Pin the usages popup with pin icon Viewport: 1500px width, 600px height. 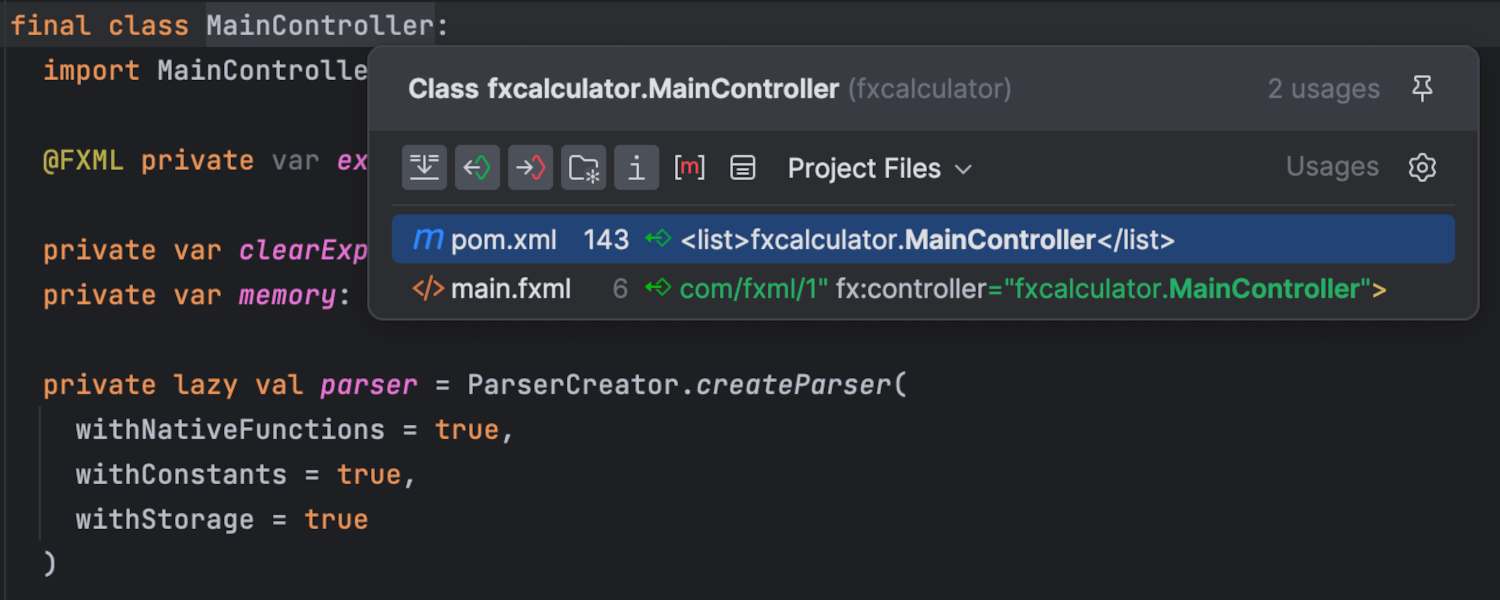tap(1422, 89)
